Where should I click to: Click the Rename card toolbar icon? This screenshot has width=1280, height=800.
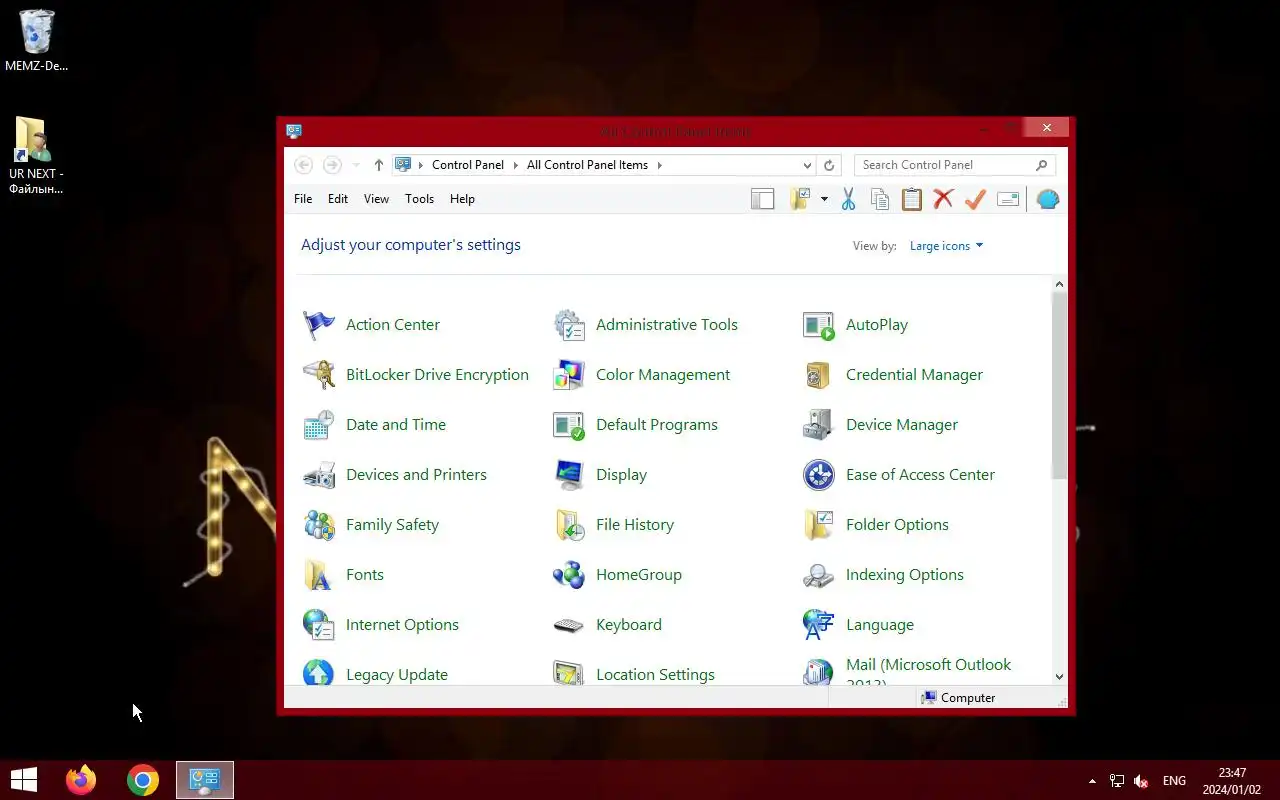pyautogui.click(x=1008, y=199)
